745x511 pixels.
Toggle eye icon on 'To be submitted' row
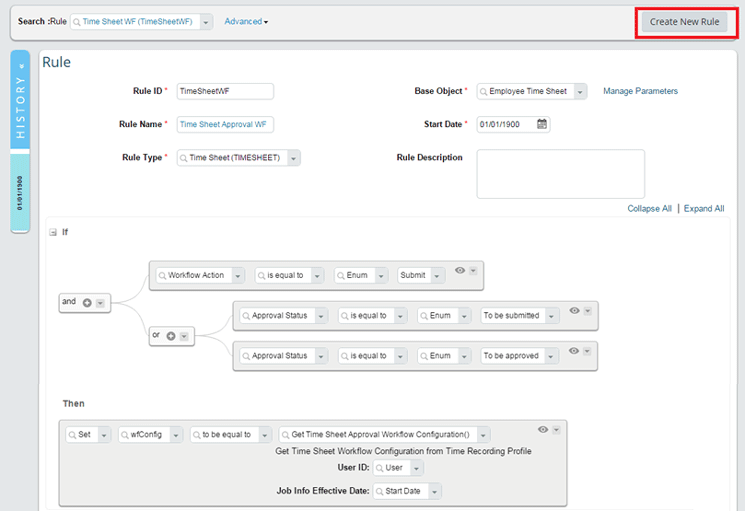pyautogui.click(x=574, y=311)
